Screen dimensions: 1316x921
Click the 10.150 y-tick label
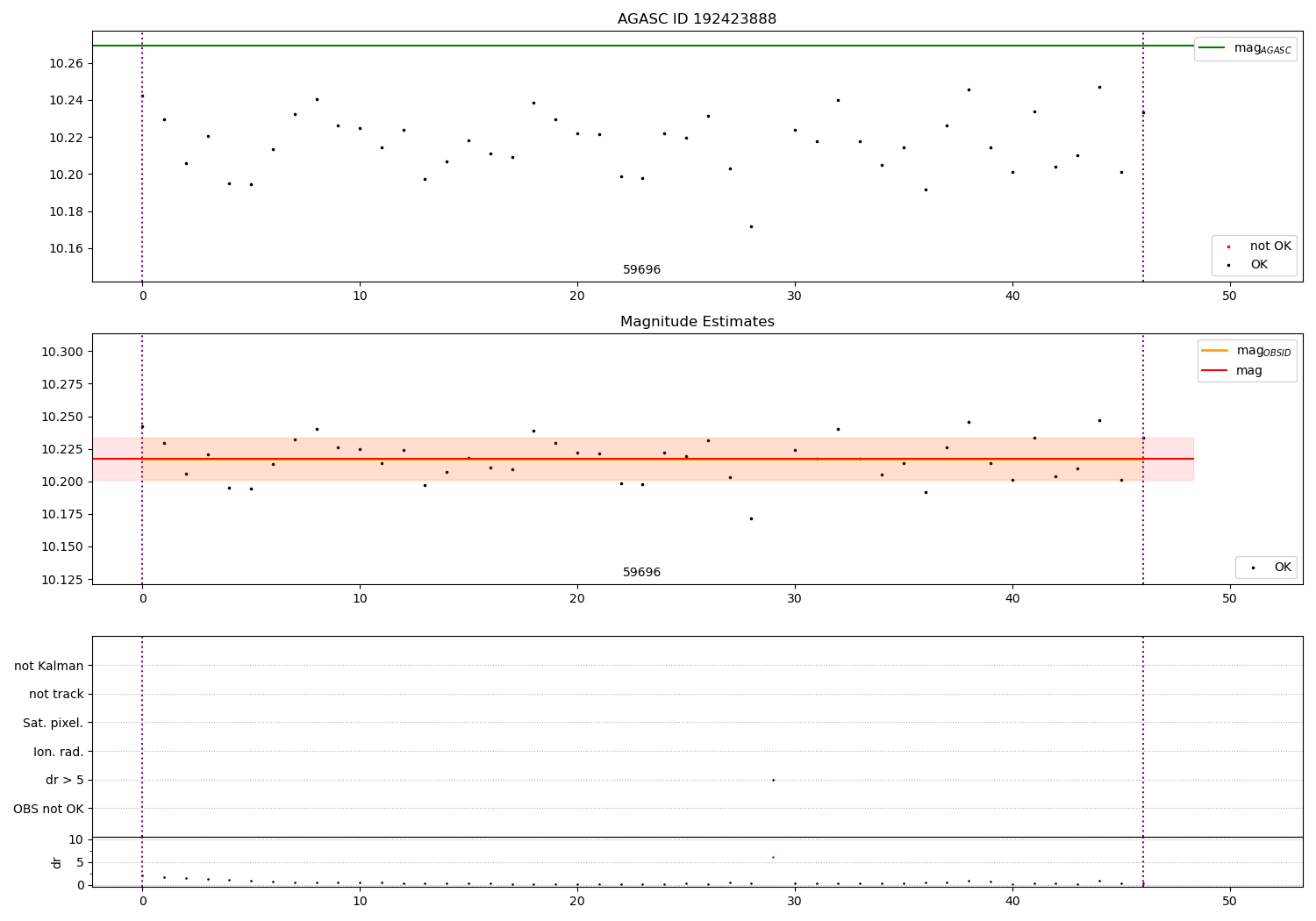coord(62,546)
